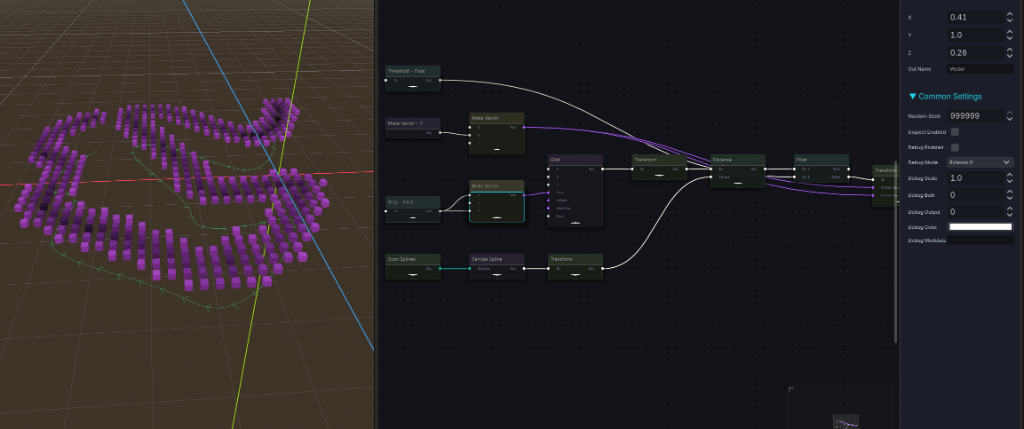Screen dimensions: 1024x429
Task: Adjust Debug Bulk using its stepper arrows
Action: (1010, 195)
